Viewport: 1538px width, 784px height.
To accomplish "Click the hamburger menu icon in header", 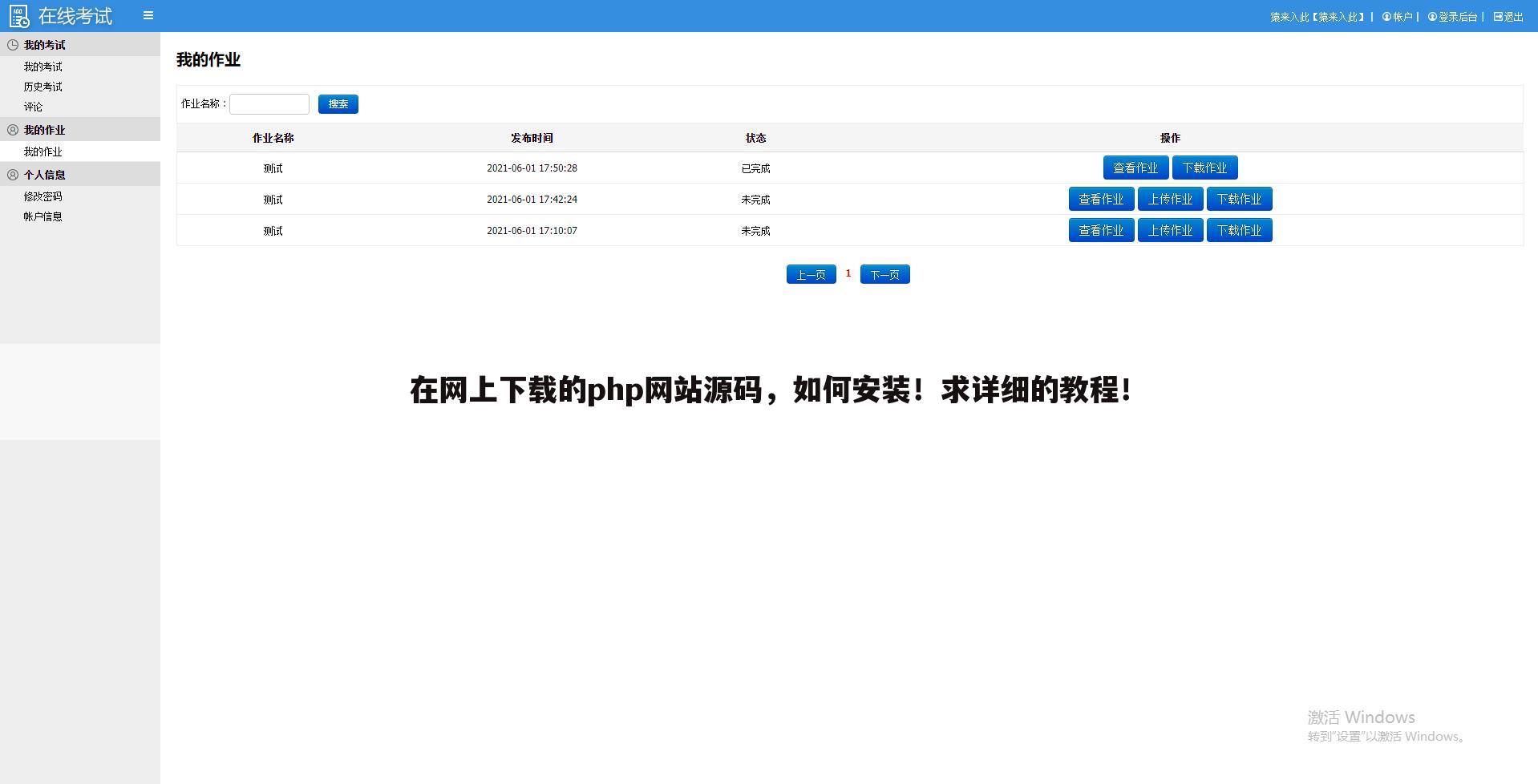I will [148, 15].
